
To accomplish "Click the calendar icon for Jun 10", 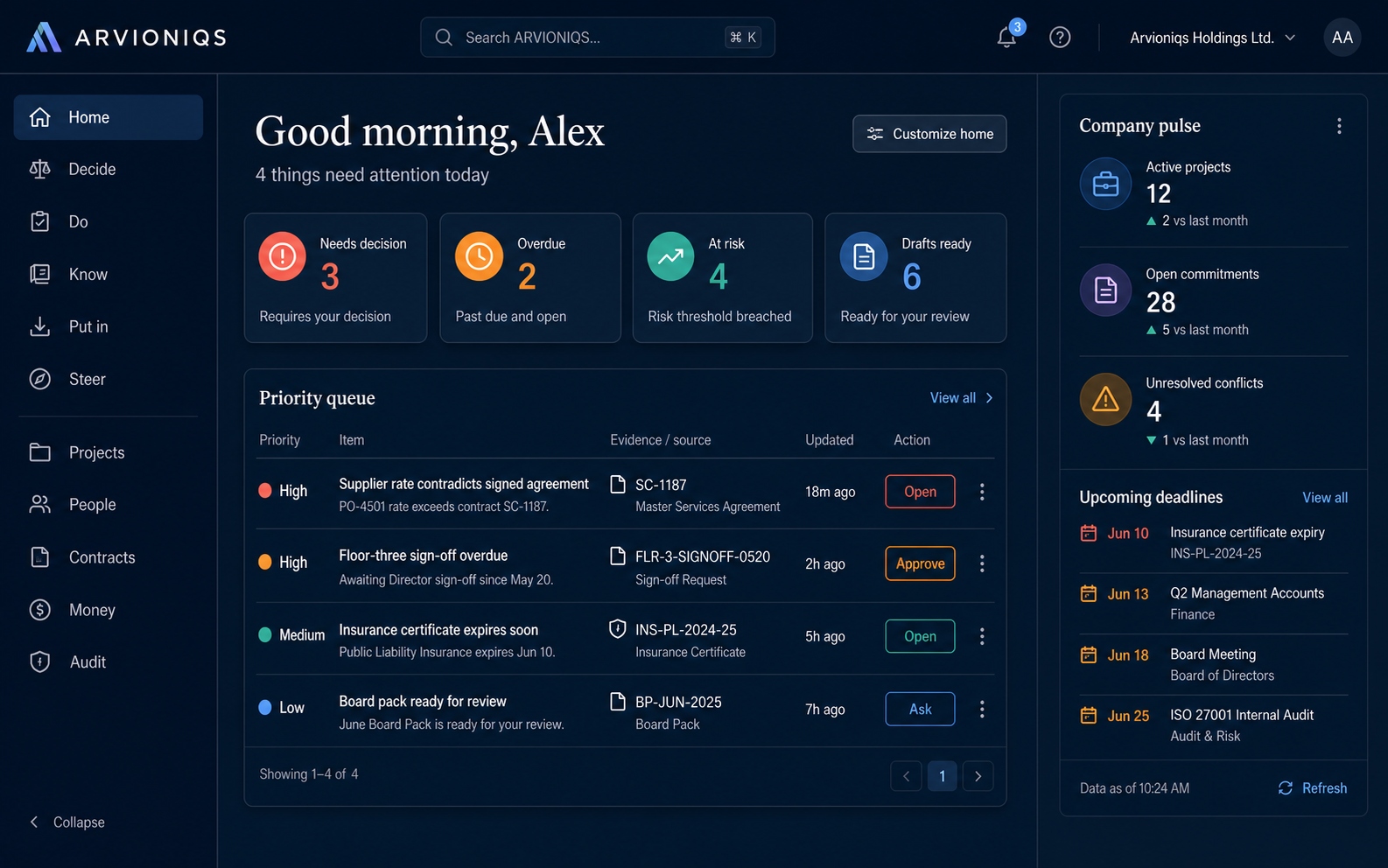I will [x=1089, y=533].
